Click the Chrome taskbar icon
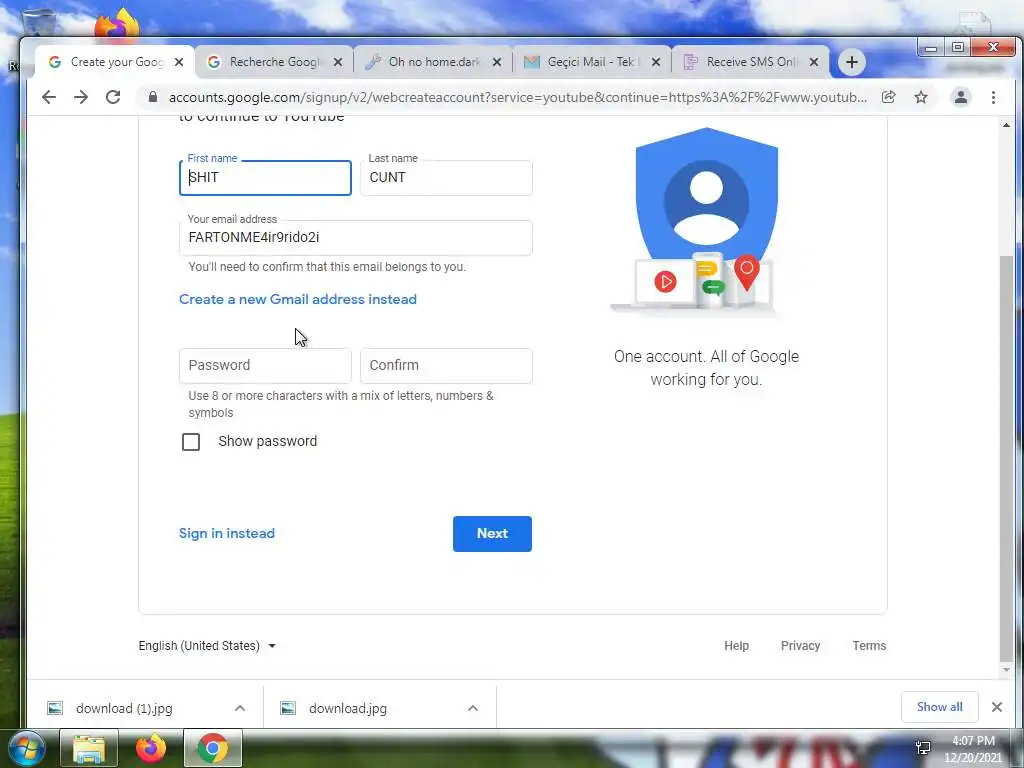 point(213,748)
